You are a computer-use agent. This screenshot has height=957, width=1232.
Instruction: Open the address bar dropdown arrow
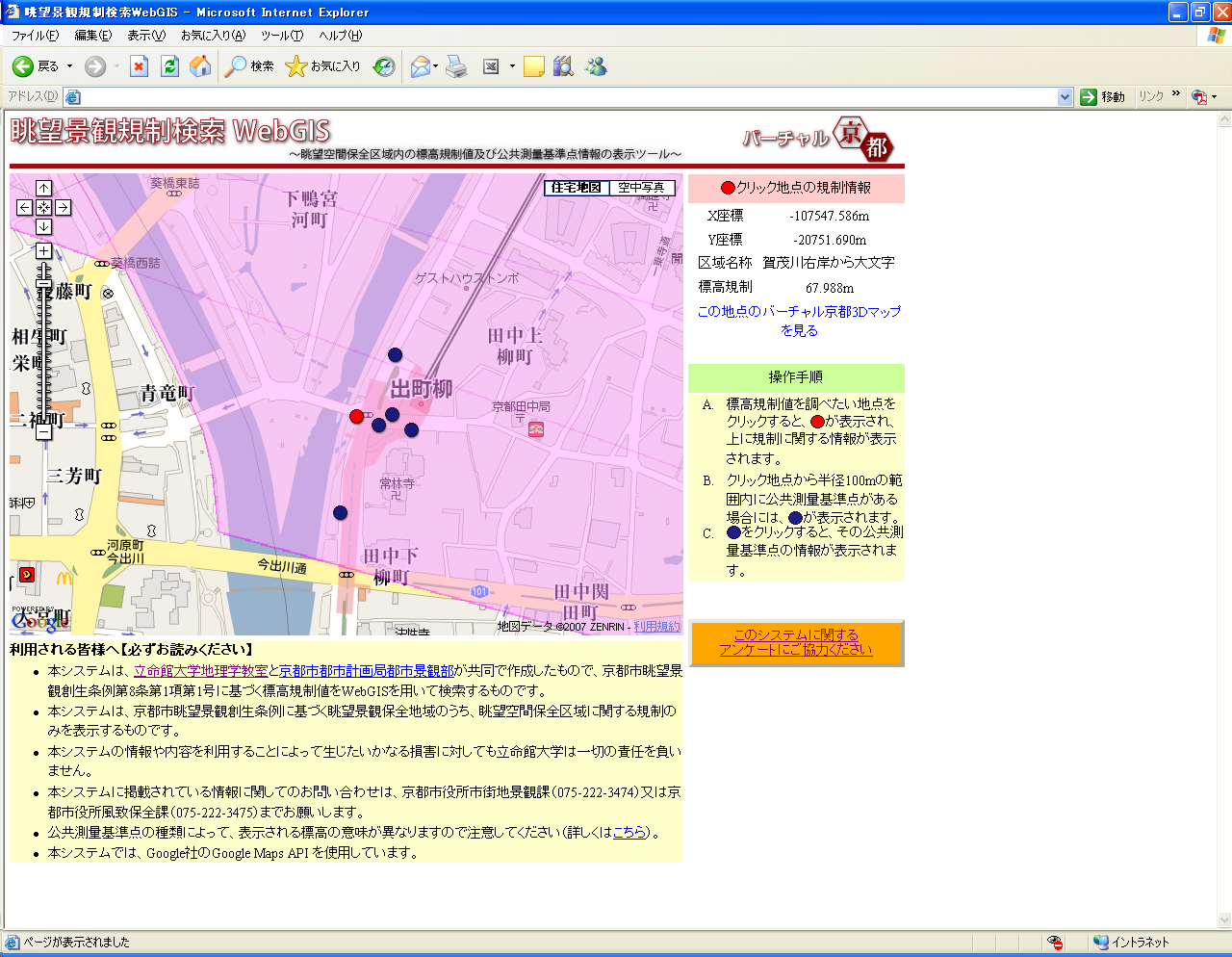pyautogui.click(x=1065, y=97)
